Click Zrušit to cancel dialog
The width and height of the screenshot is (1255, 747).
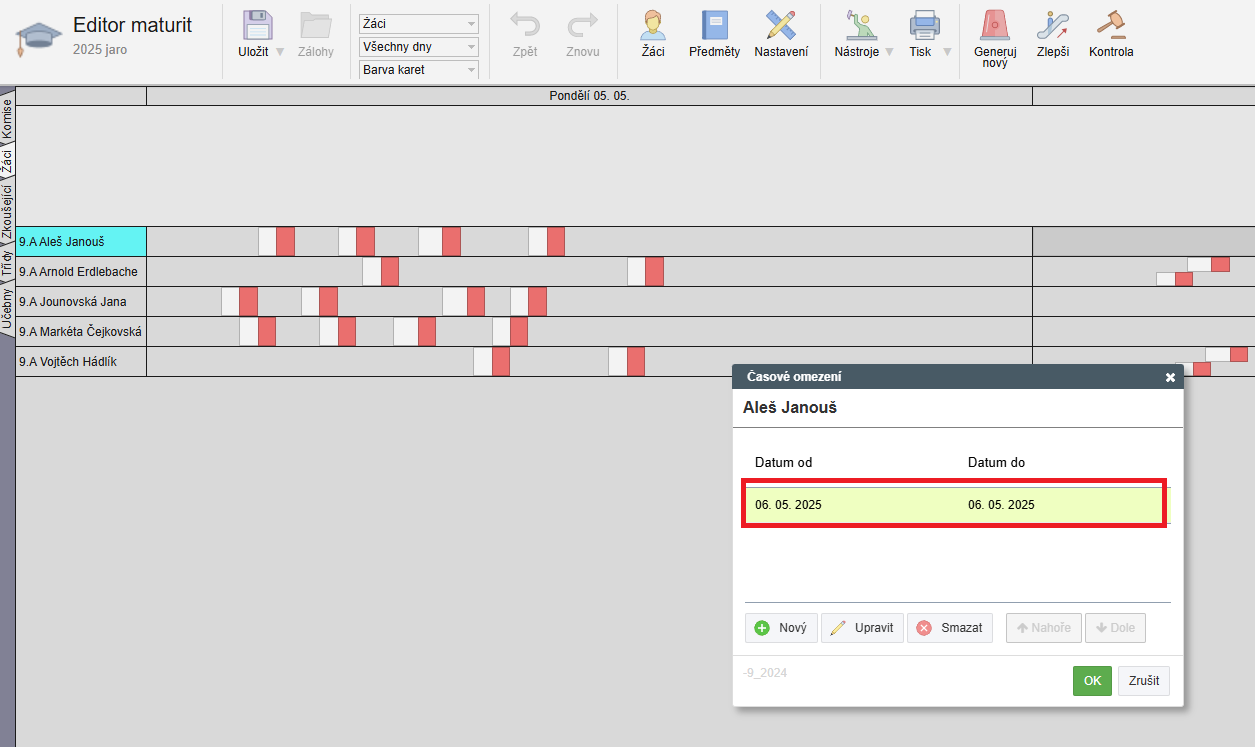(x=1144, y=681)
